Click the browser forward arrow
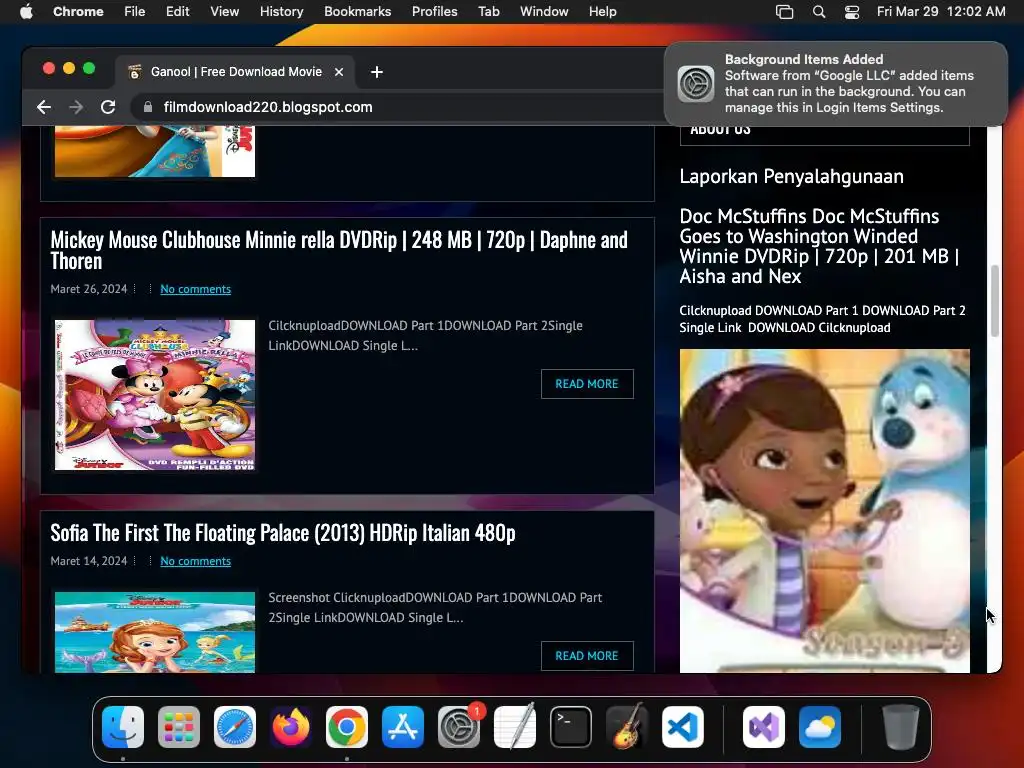Screen dimensions: 1024x768 tap(76, 107)
